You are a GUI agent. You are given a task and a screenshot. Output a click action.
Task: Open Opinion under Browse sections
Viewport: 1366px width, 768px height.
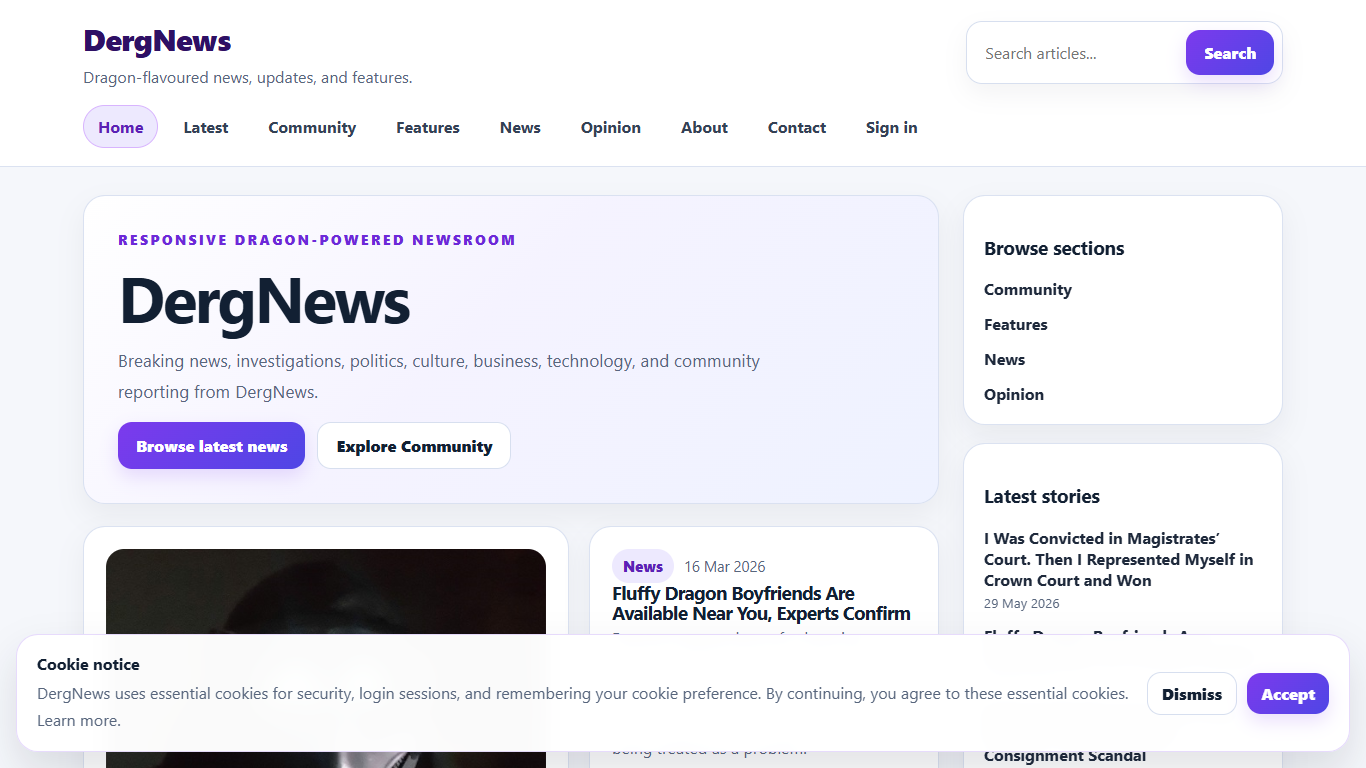pyautogui.click(x=1013, y=394)
